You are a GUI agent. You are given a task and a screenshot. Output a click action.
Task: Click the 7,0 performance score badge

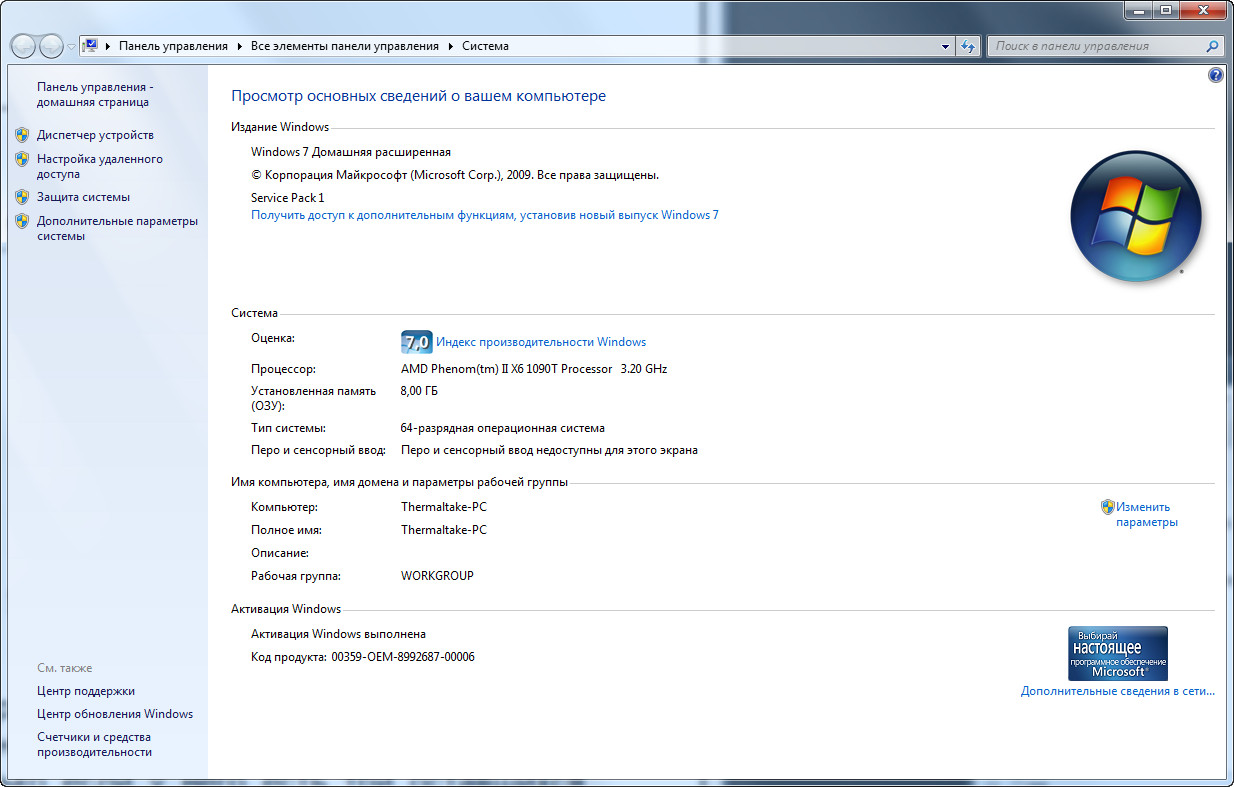coord(416,342)
